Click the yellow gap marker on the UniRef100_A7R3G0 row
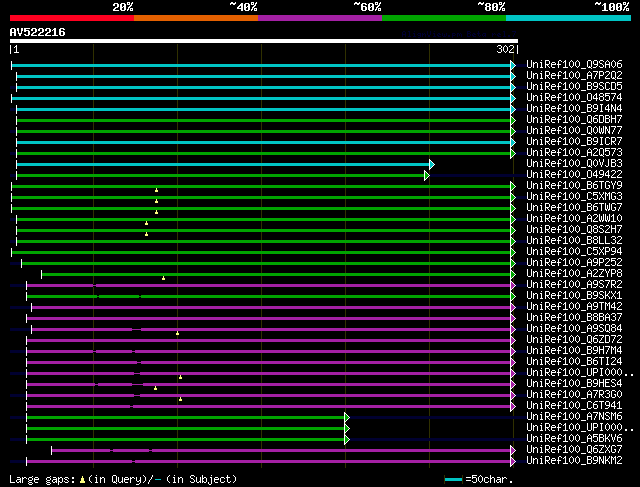The height and width of the screenshot is (487, 640). click(180, 398)
